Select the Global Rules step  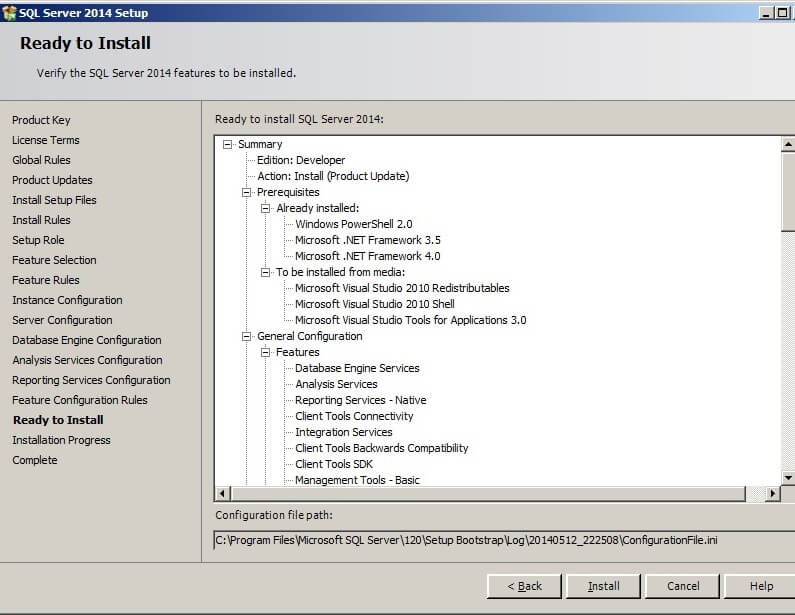[41, 160]
